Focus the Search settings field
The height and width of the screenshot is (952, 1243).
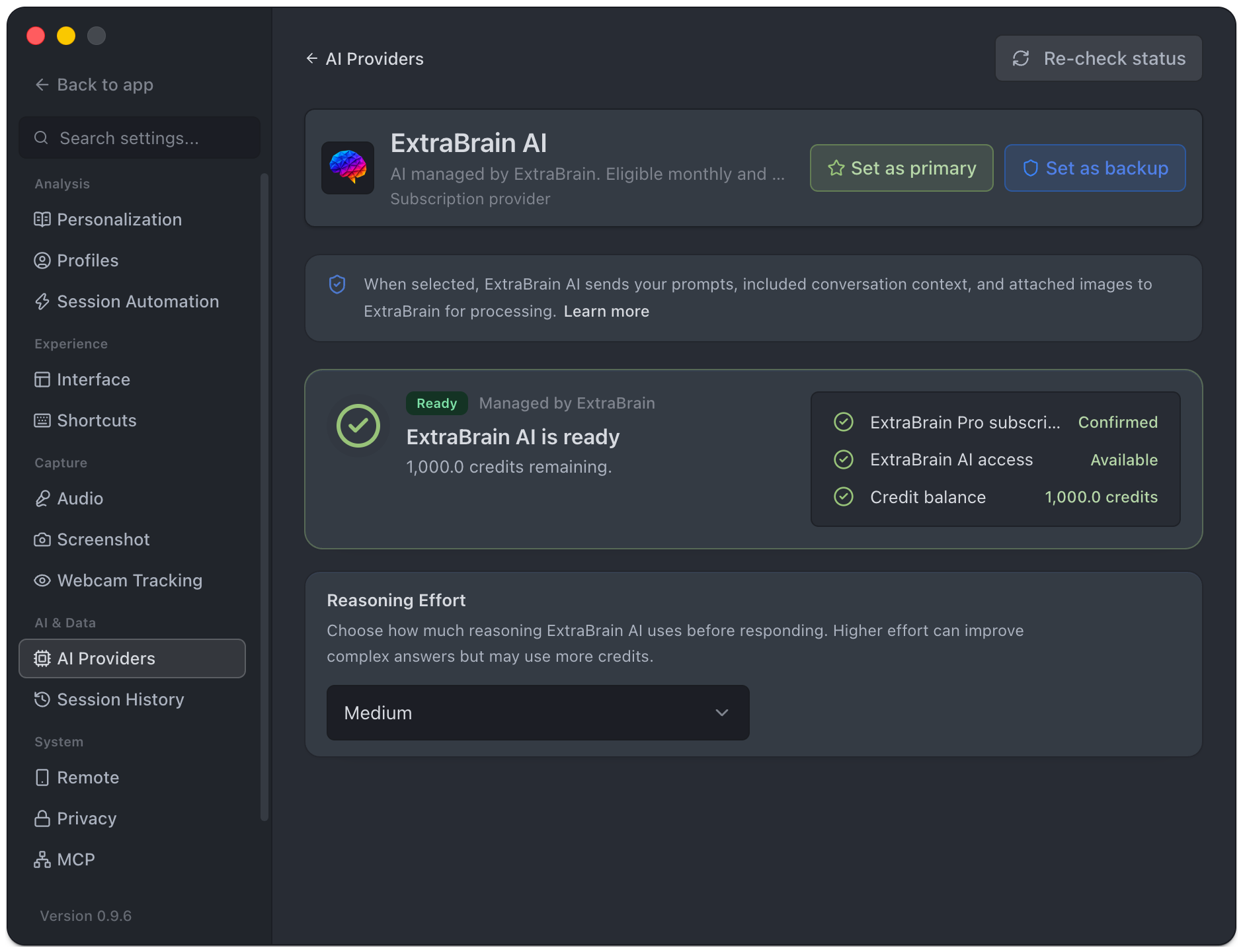pos(140,138)
